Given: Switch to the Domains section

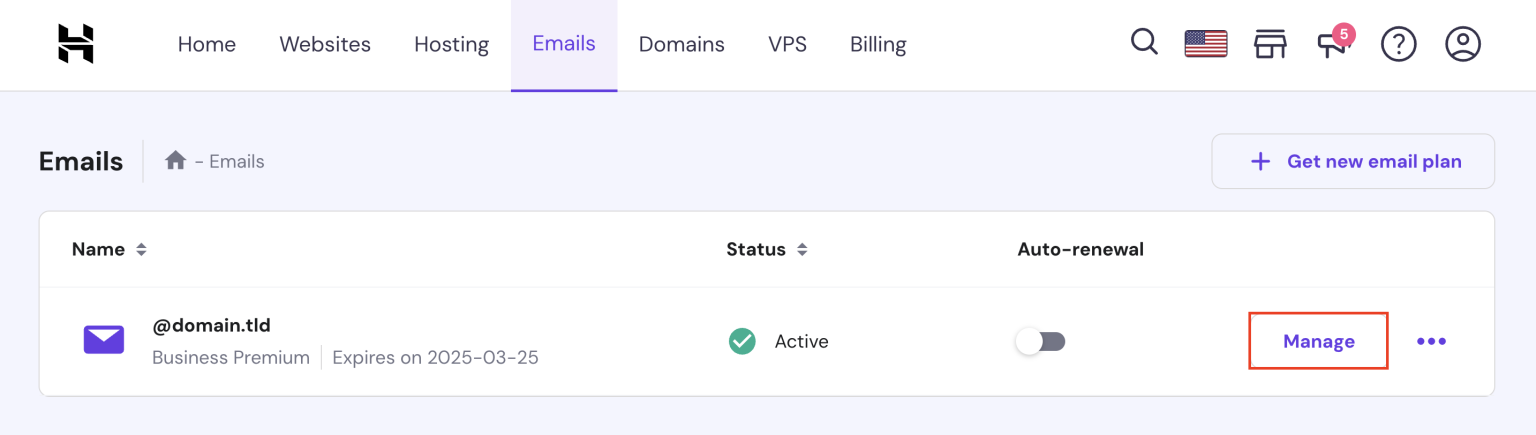Looking at the screenshot, I should point(681,44).
